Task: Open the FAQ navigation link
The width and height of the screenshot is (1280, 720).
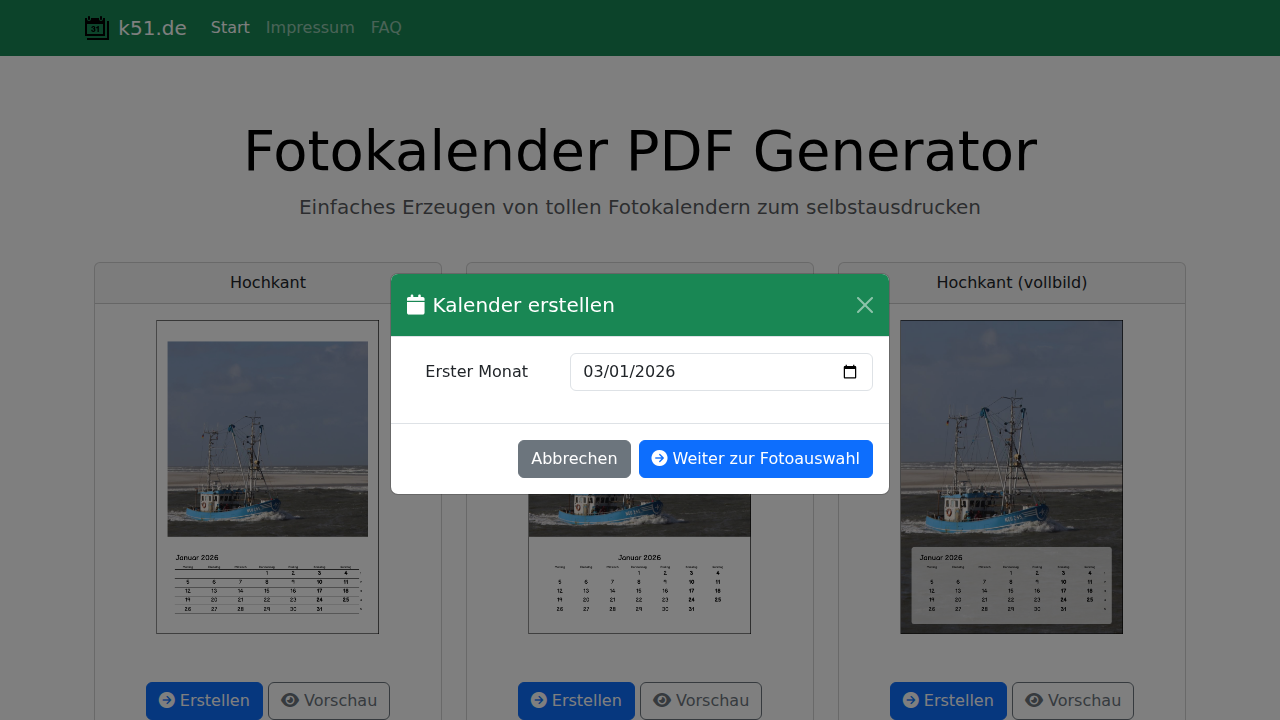Action: pos(386,28)
